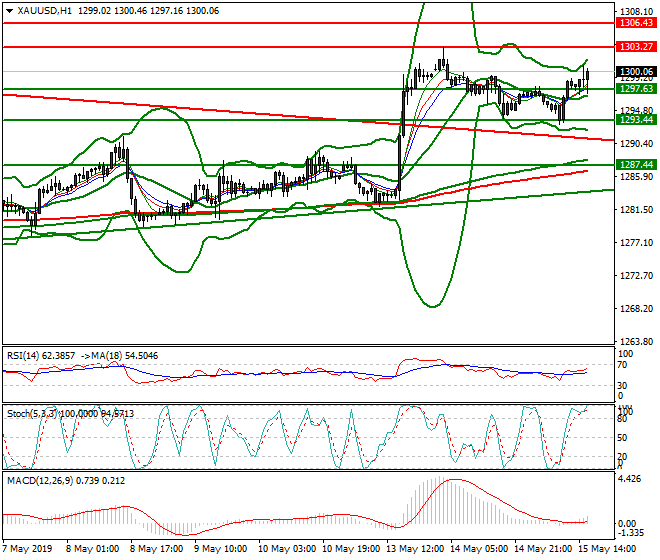Click the red 1303.27 resistance label
The width and height of the screenshot is (660, 560).
tap(636, 47)
